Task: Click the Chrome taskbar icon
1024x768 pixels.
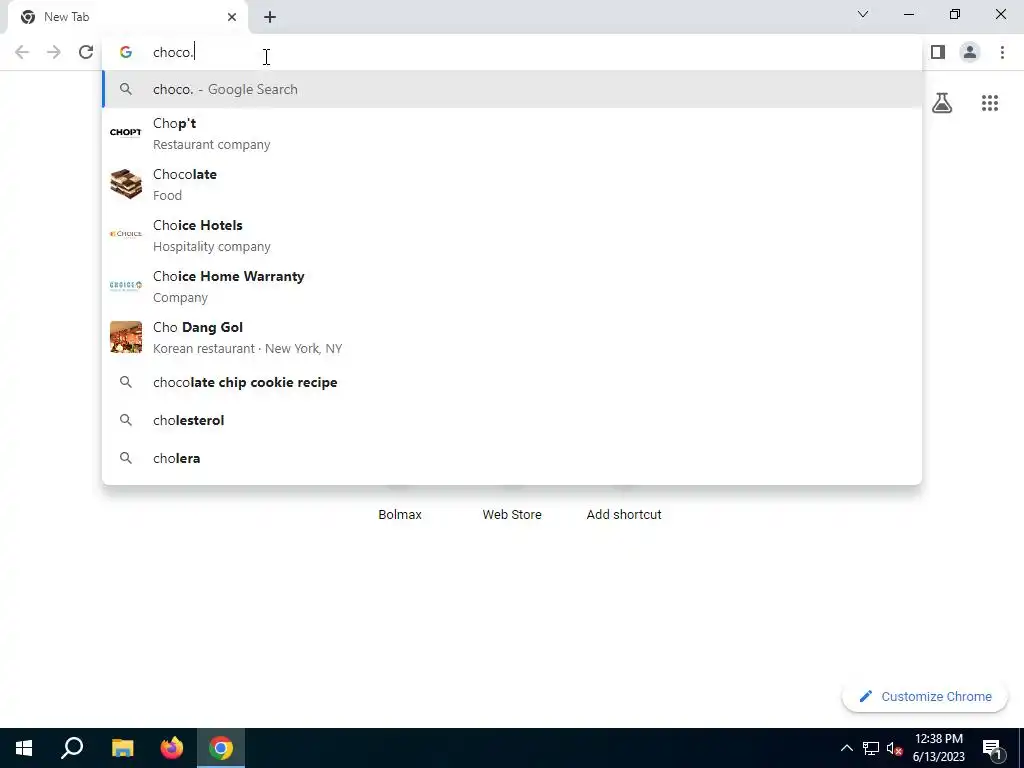Action: [x=221, y=748]
